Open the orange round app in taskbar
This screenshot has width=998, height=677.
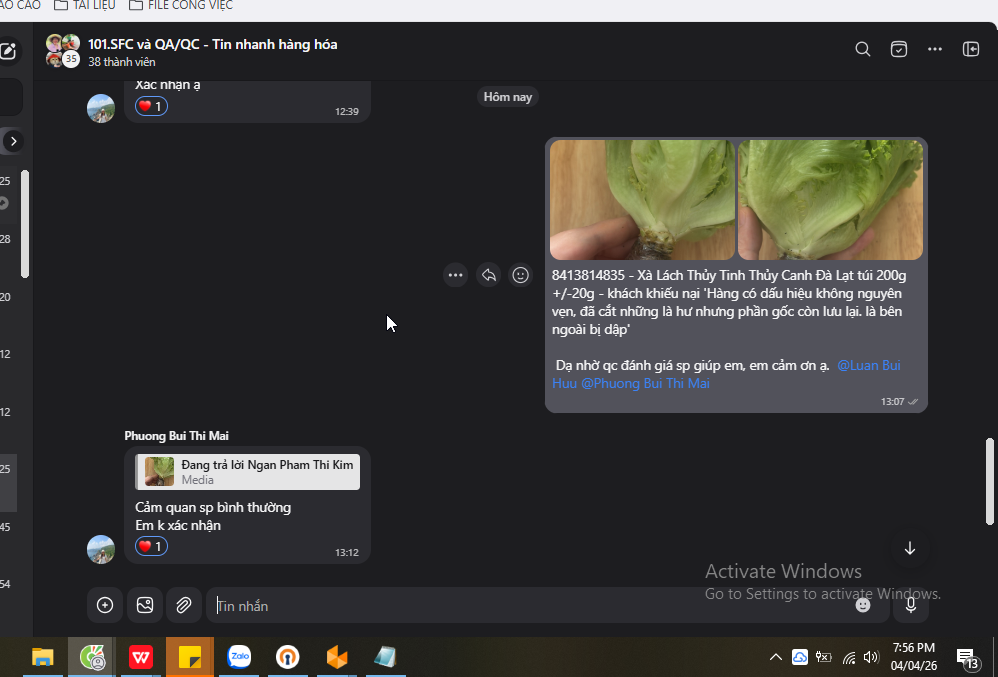click(x=288, y=657)
